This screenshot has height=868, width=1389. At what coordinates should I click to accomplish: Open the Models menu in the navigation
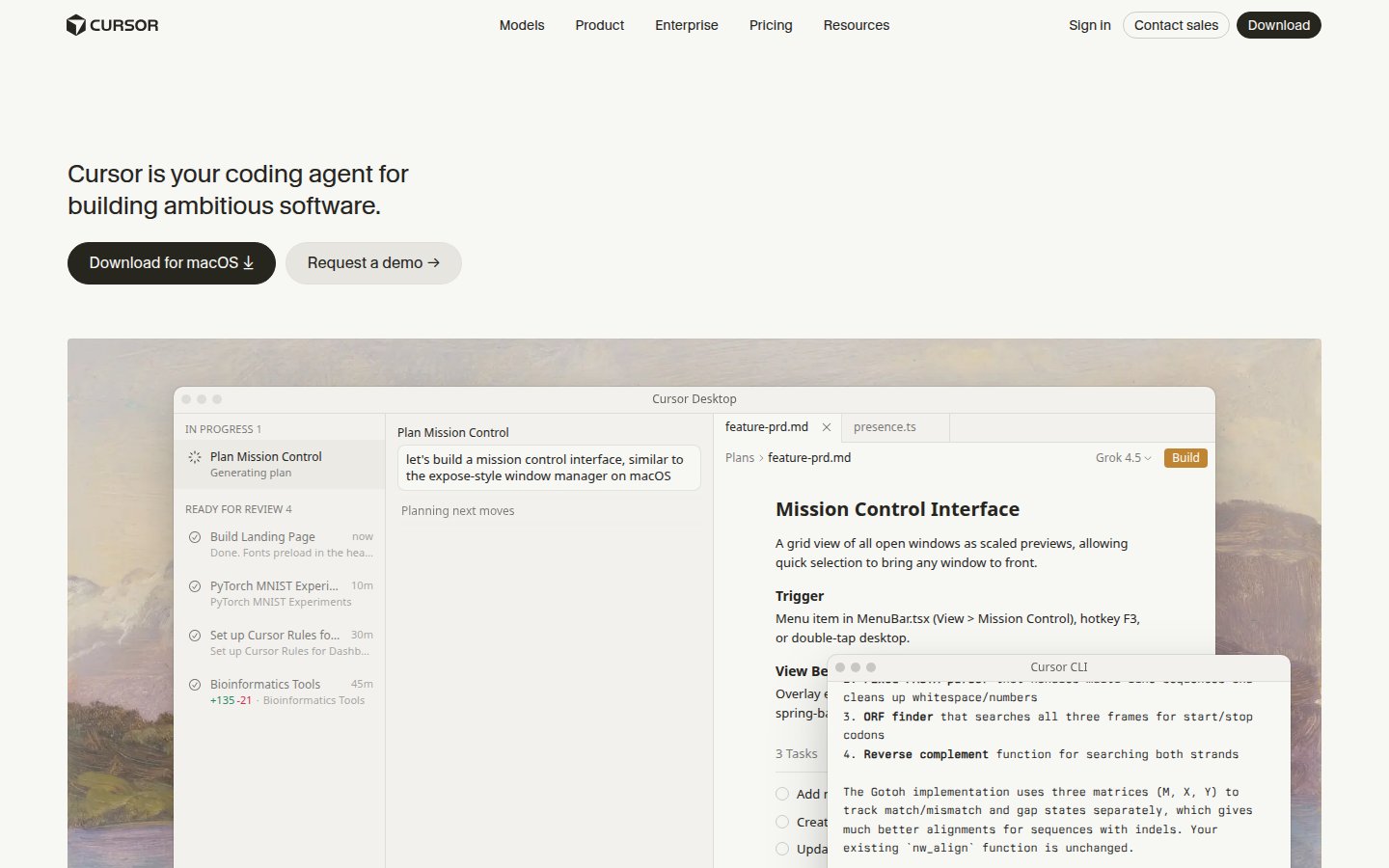(x=522, y=25)
